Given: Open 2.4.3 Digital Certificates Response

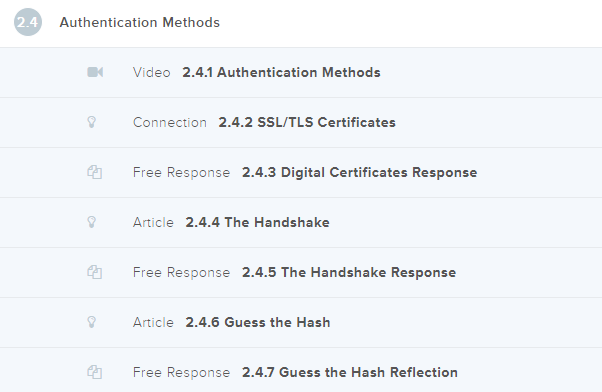Looking at the screenshot, I should (x=359, y=172).
